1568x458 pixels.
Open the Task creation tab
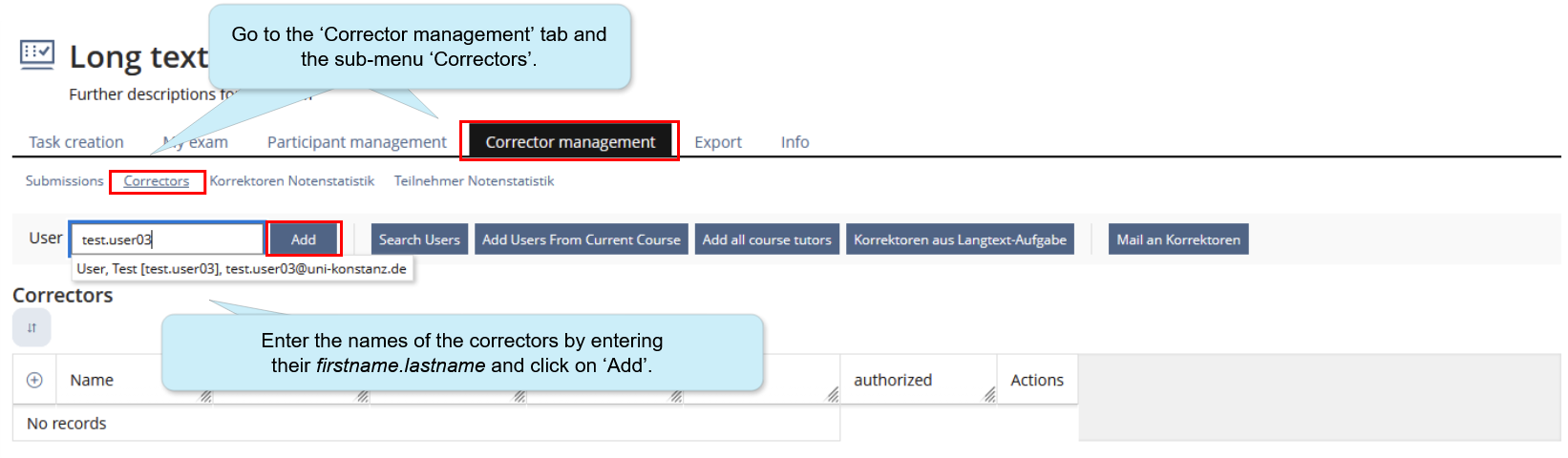(x=76, y=142)
